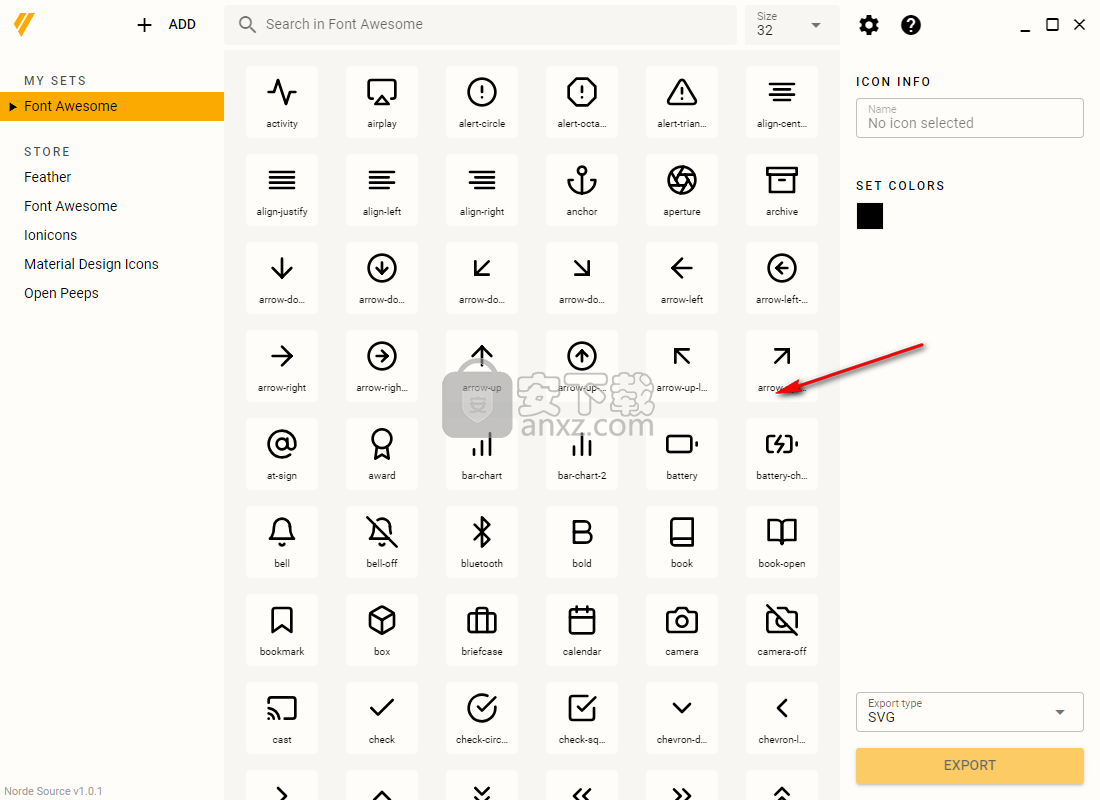Focus the Search in Font Awesome field

click(x=481, y=25)
